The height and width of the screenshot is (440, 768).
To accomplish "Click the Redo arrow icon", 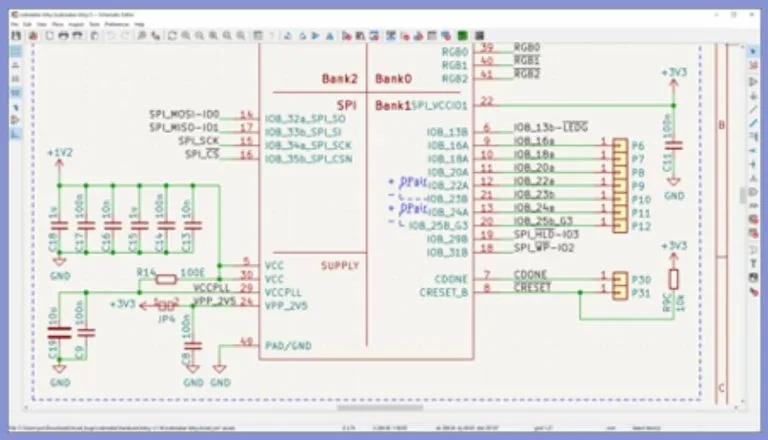I will tap(125, 36).
